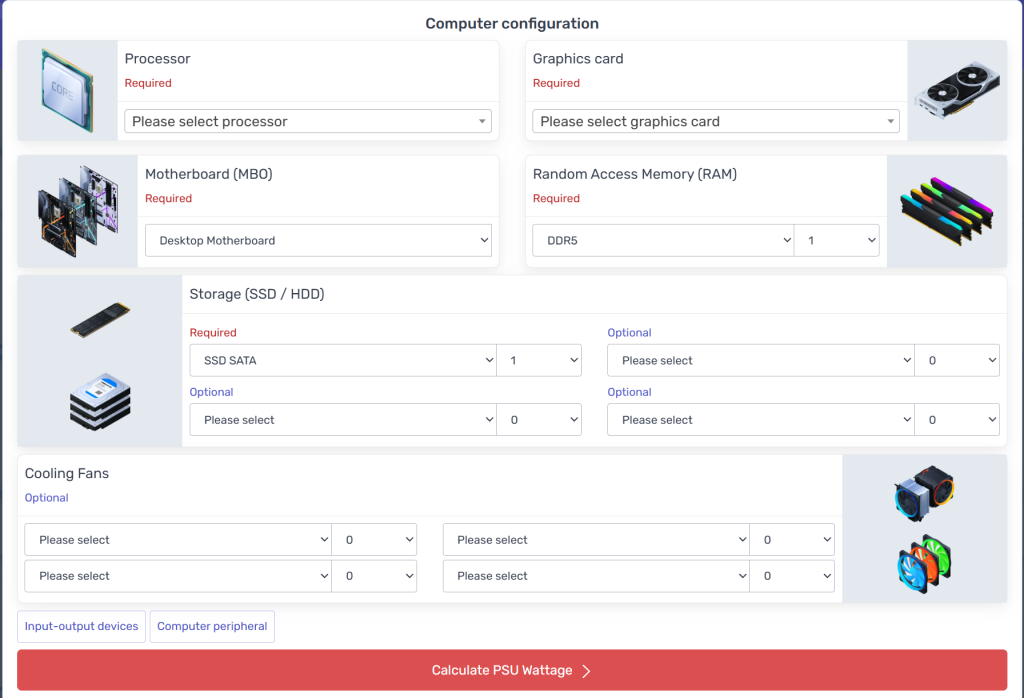Click the 'Random Access Memory (RAM)' title
1024x698 pixels.
(x=635, y=174)
